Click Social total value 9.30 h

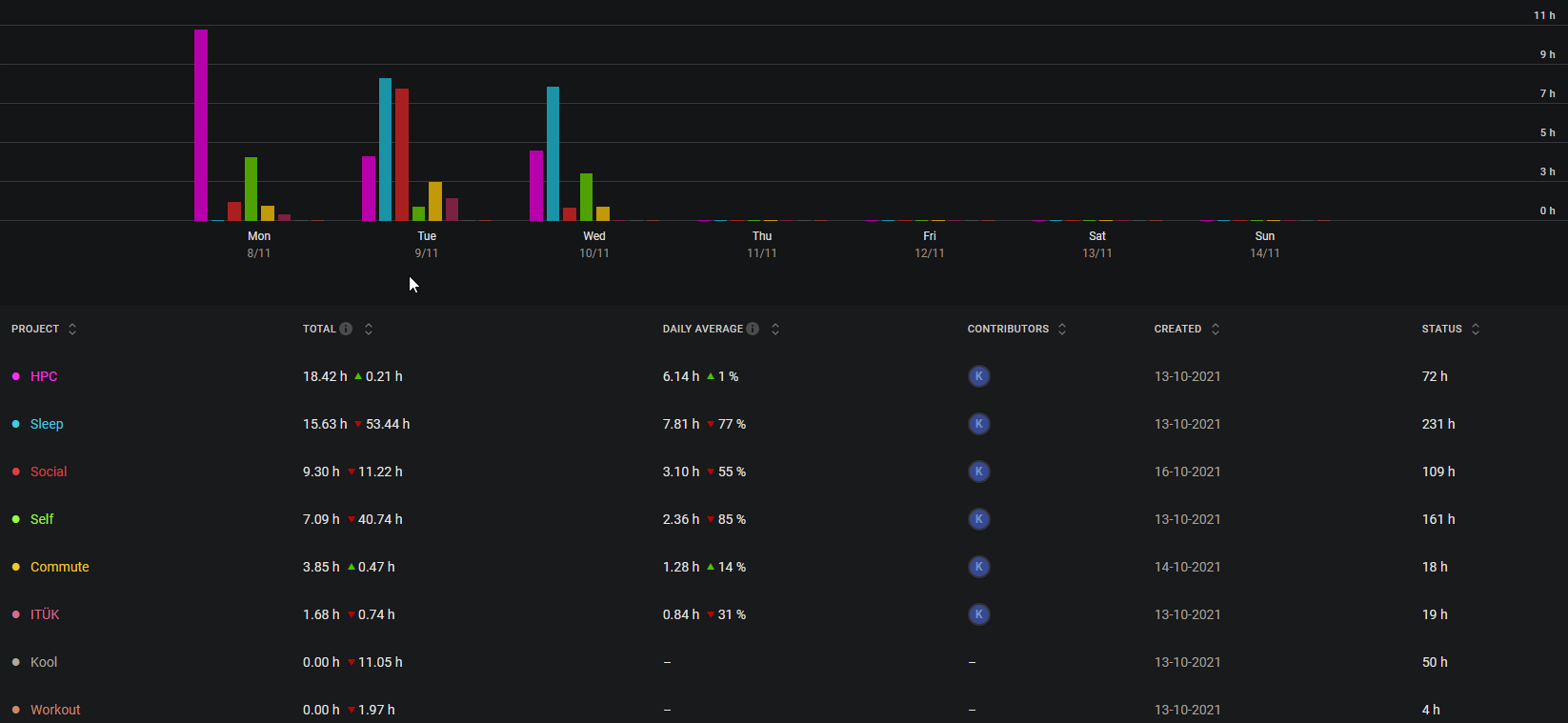click(321, 472)
